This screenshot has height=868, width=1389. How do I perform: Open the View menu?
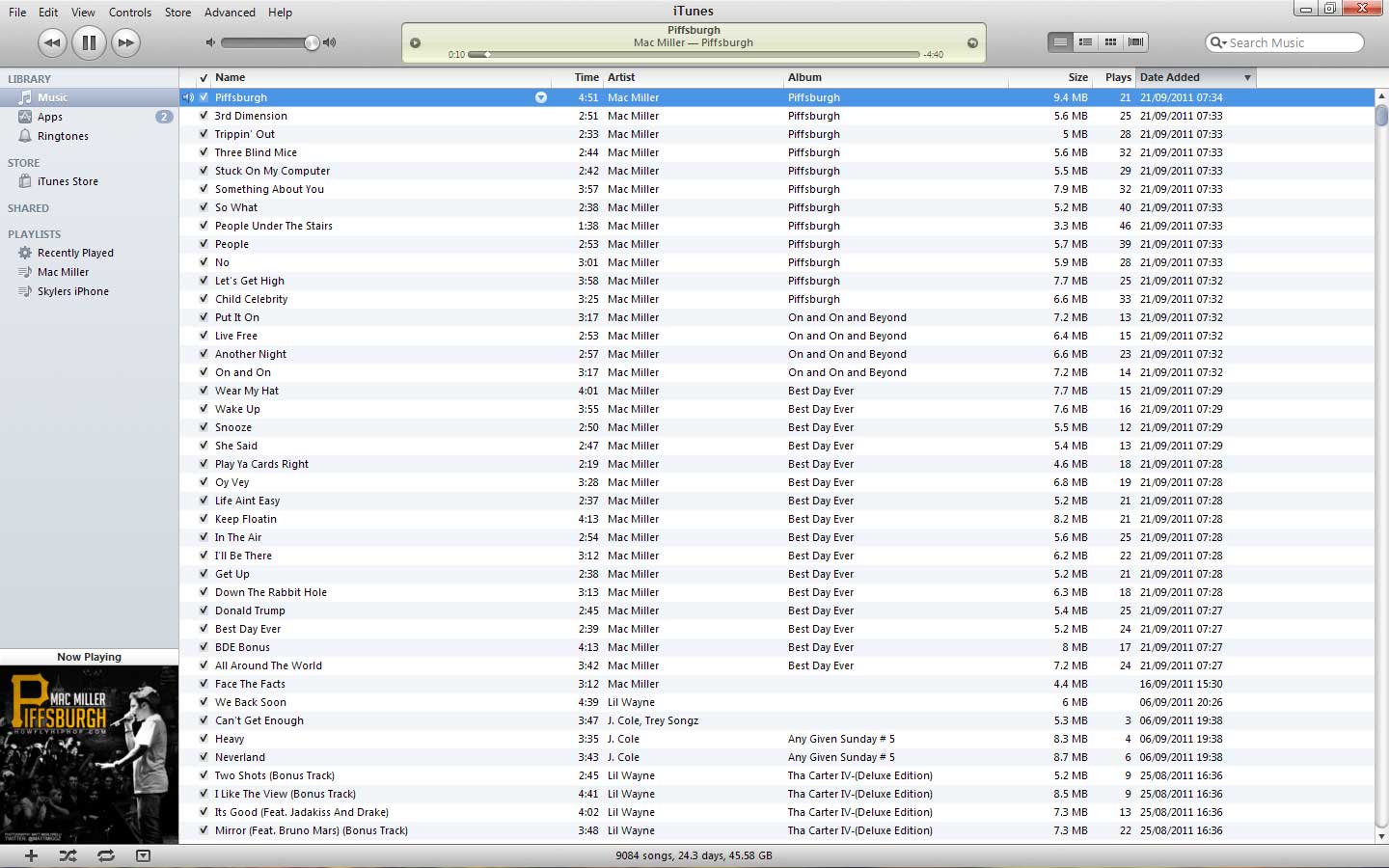[x=83, y=13]
